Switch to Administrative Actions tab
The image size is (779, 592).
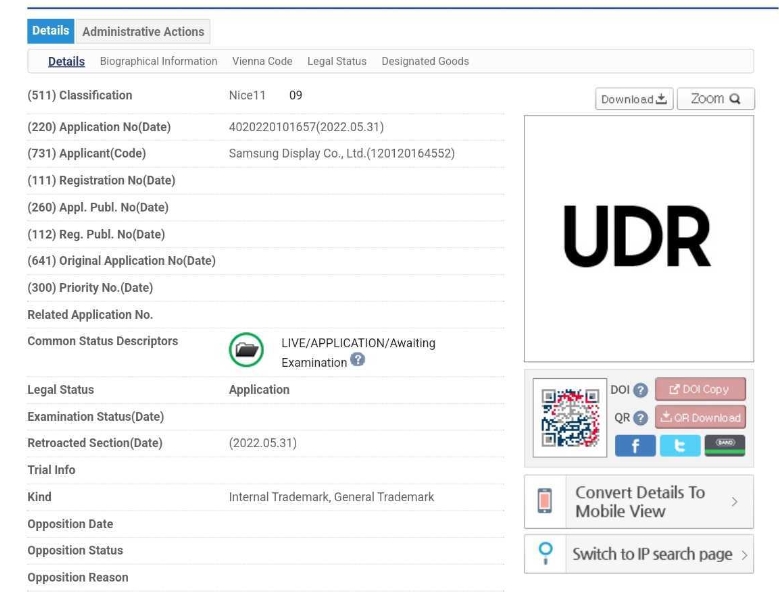143,32
